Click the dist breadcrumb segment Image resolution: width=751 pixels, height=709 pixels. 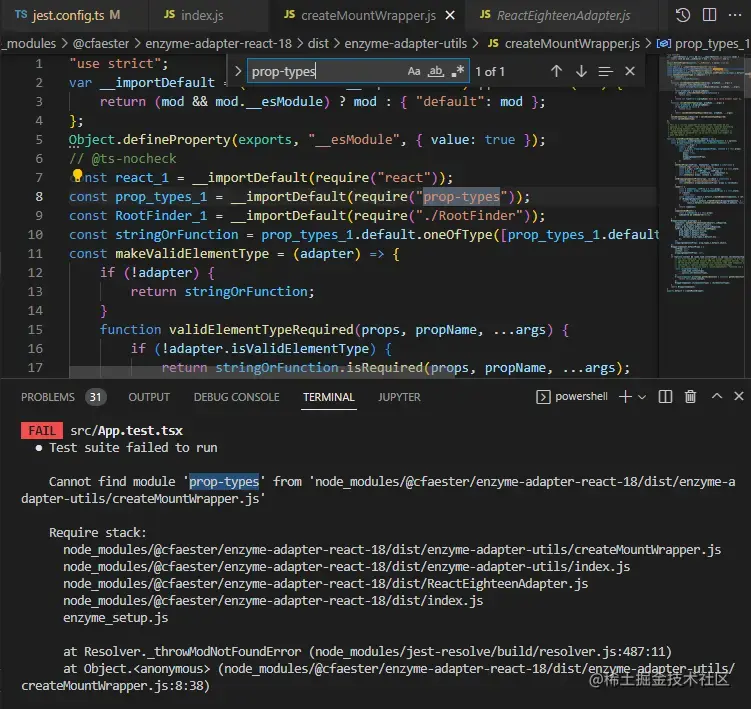[x=318, y=44]
